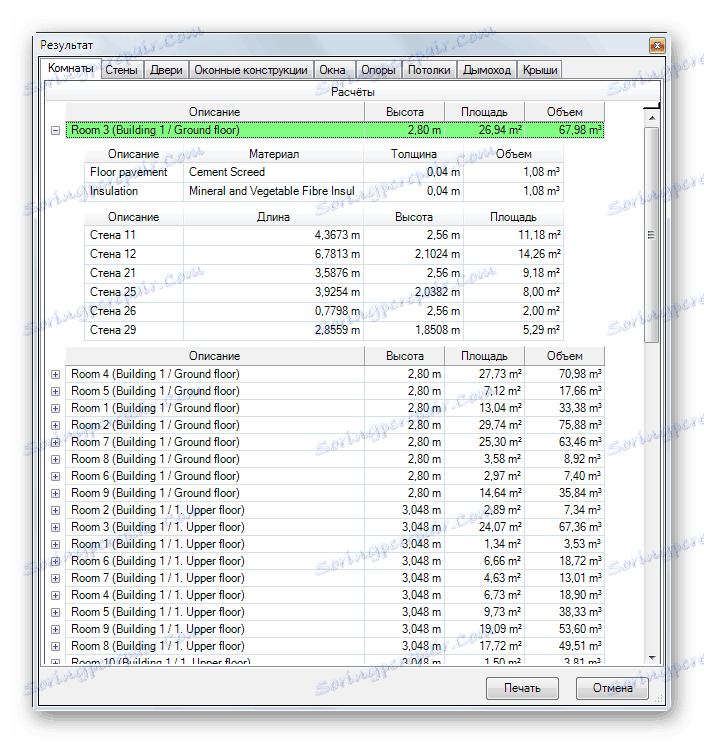Viewport: 704px width, 744px height.
Task: Click the 6,7813 m length value
Action: pos(337,254)
